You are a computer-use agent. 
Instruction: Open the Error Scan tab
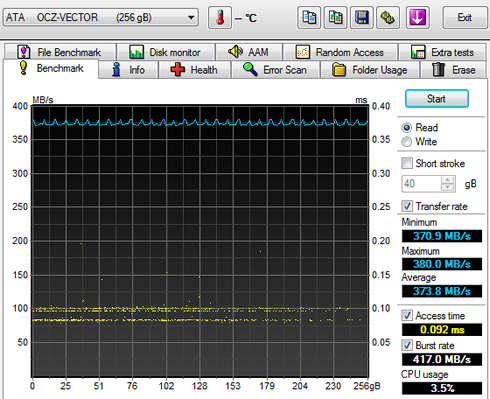[x=275, y=70]
